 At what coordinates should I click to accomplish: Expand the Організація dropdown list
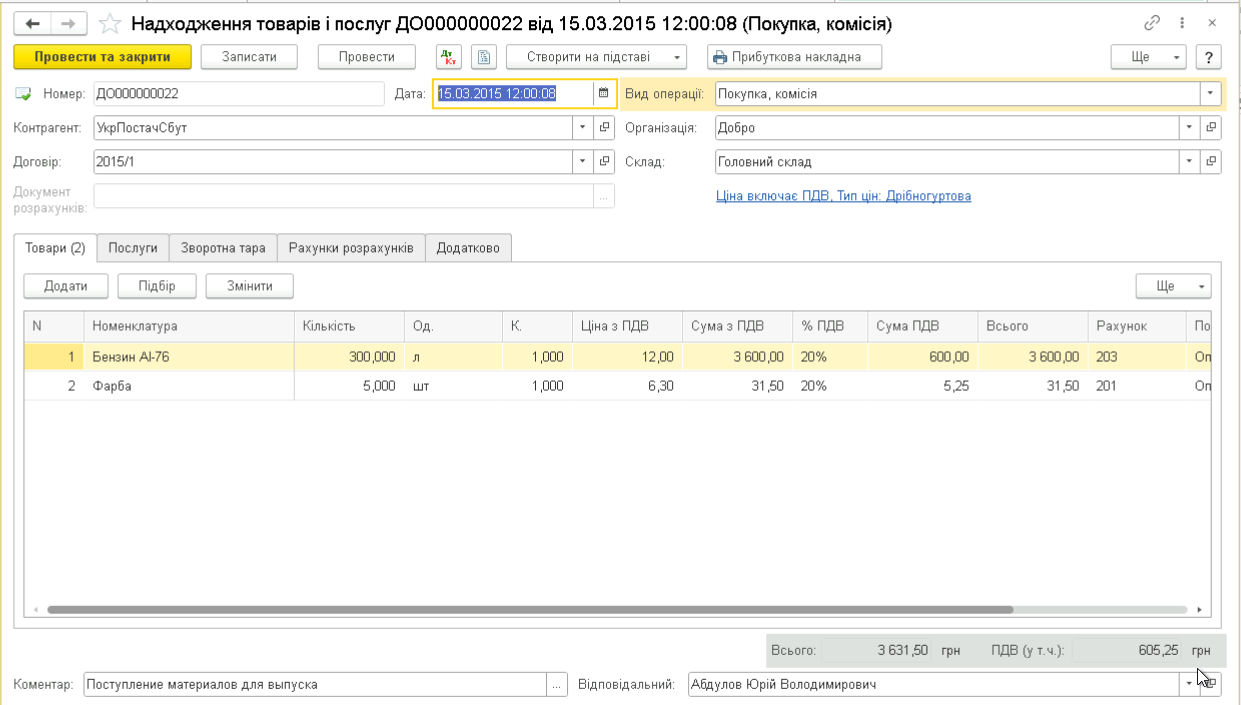1189,128
